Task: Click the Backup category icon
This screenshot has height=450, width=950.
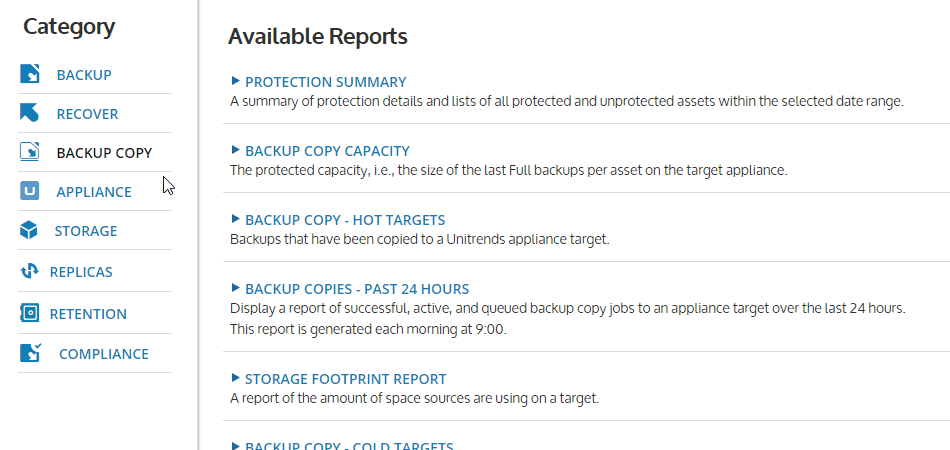Action: [30, 74]
